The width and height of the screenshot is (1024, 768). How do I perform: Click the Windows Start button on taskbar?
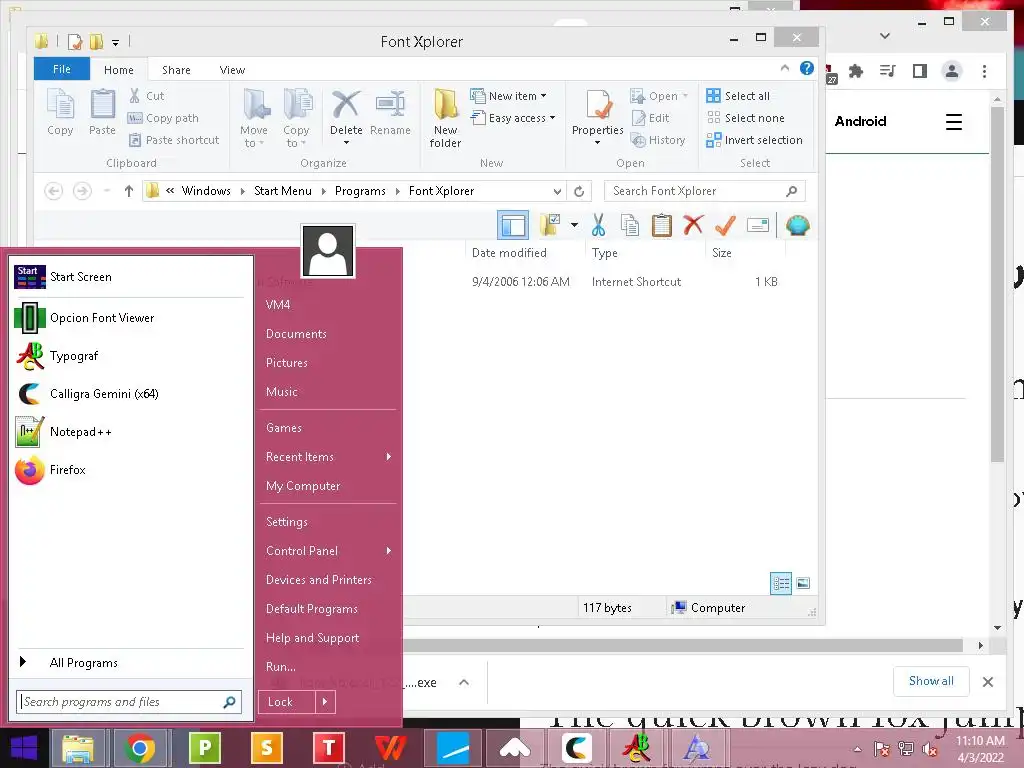(24, 748)
